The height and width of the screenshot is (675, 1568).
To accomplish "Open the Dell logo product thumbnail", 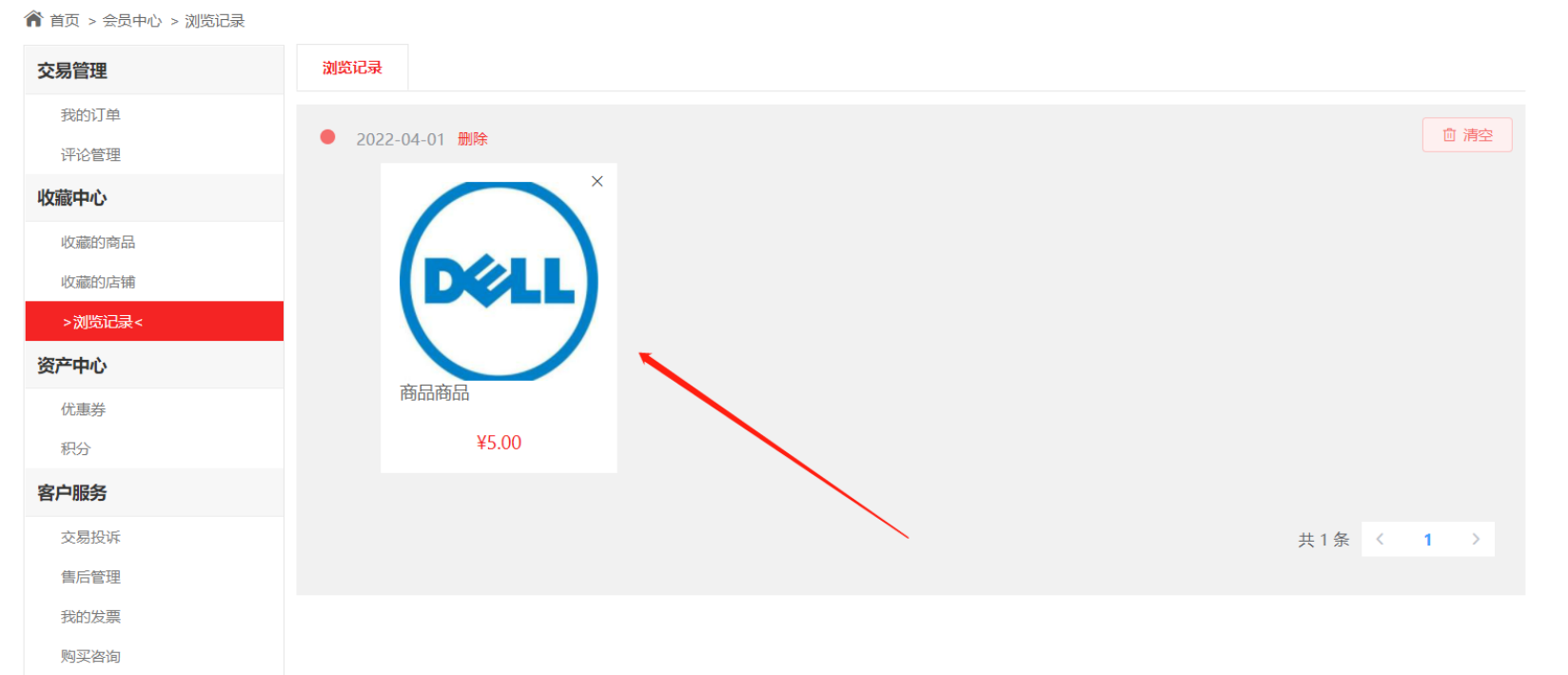I will tap(499, 281).
